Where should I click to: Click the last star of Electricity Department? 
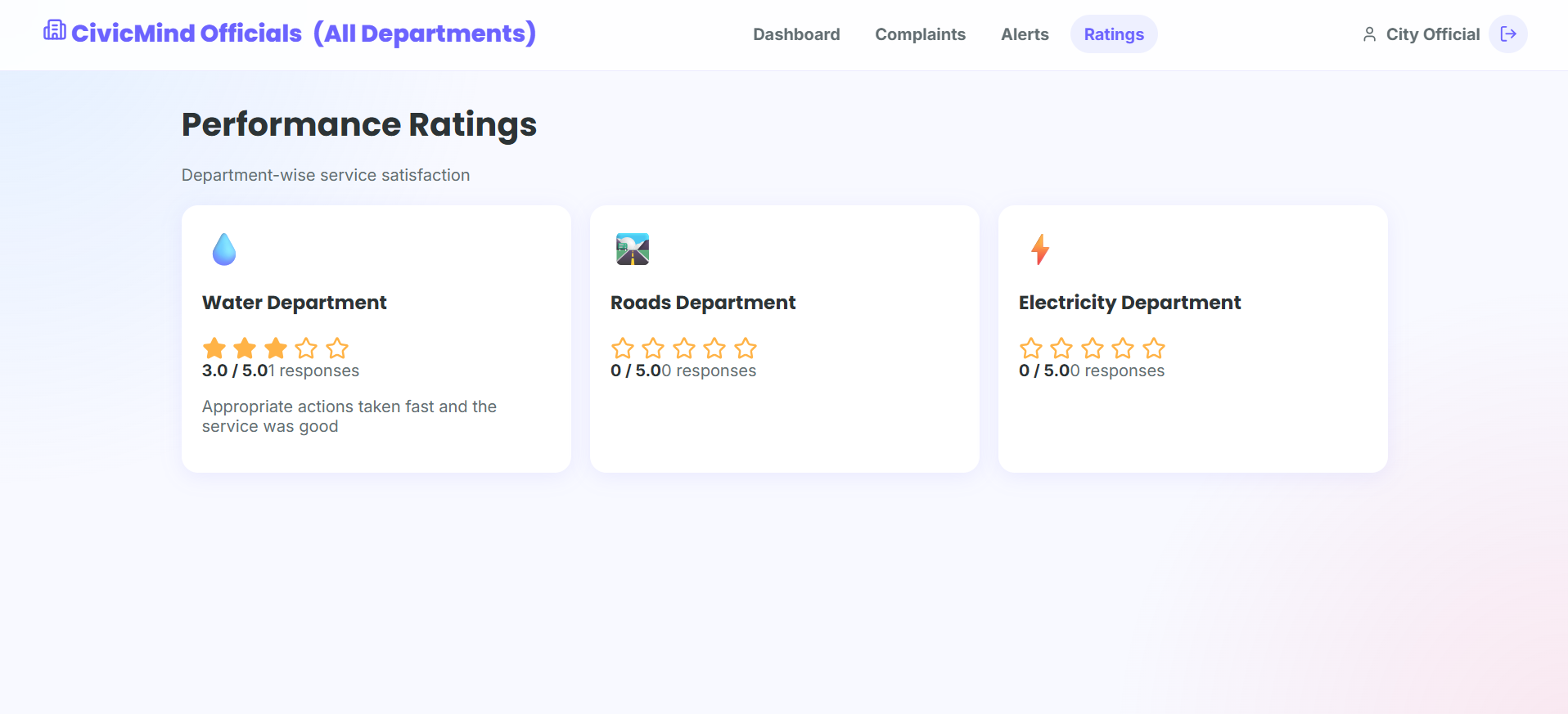click(1154, 348)
